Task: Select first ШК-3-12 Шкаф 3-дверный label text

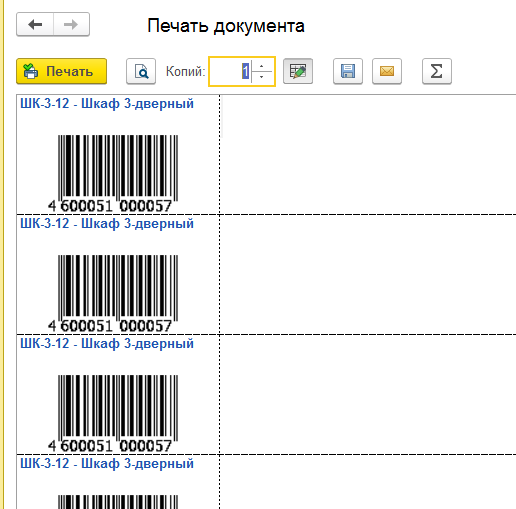Action: pyautogui.click(x=107, y=104)
